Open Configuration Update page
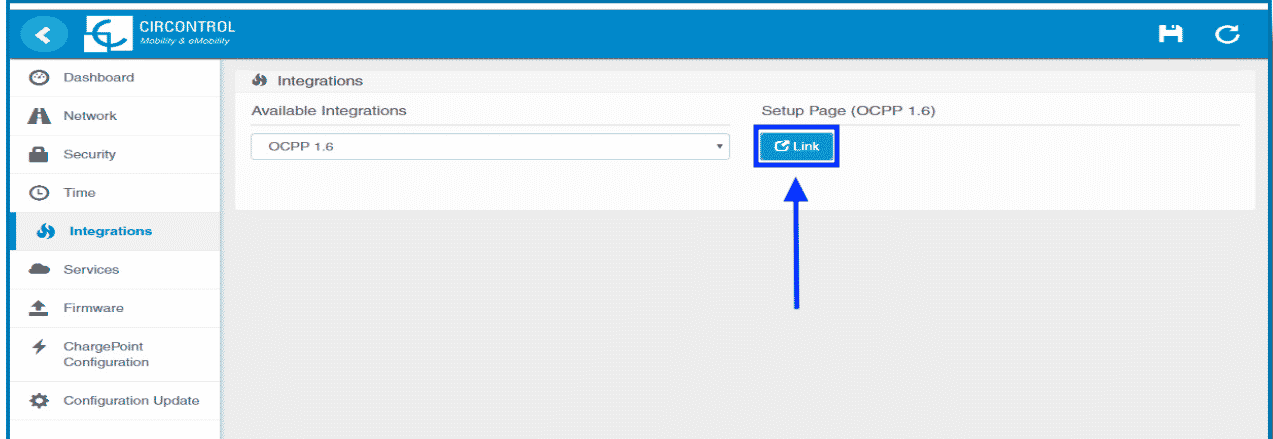The width and height of the screenshot is (1273, 439). [115, 401]
